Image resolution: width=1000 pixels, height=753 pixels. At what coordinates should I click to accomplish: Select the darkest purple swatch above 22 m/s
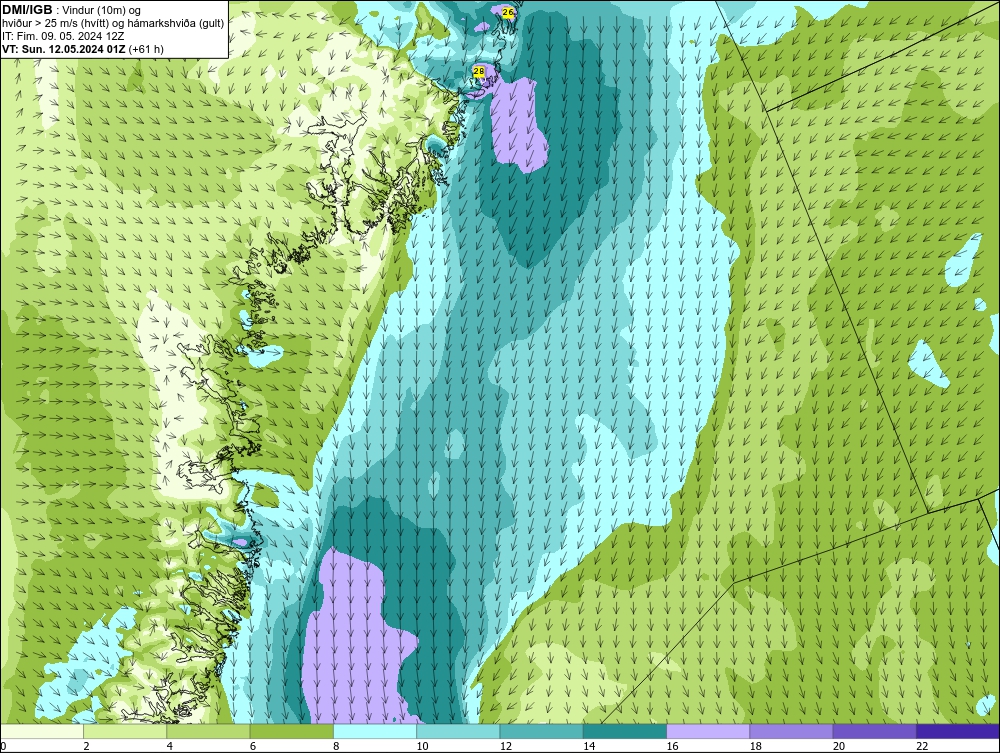tap(958, 731)
